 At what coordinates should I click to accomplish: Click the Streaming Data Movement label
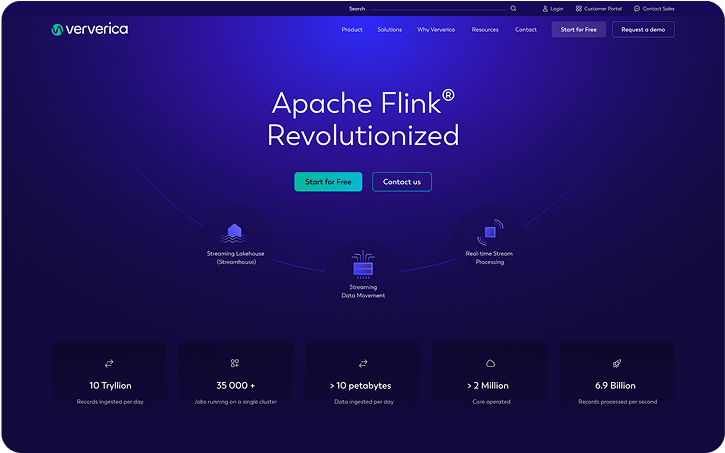click(363, 291)
